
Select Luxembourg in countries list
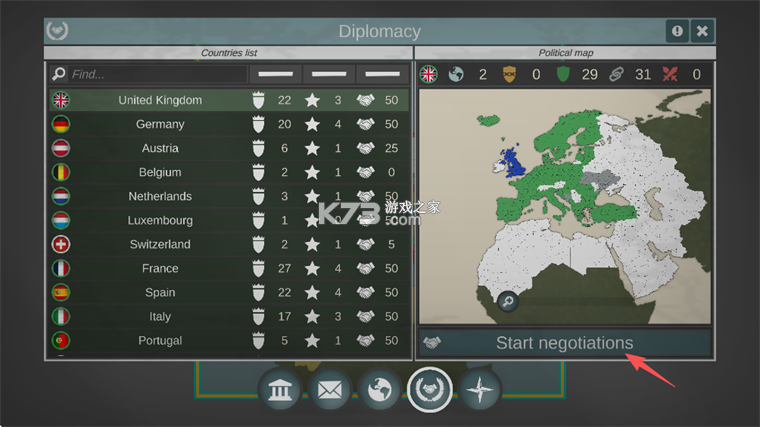click(x=229, y=220)
